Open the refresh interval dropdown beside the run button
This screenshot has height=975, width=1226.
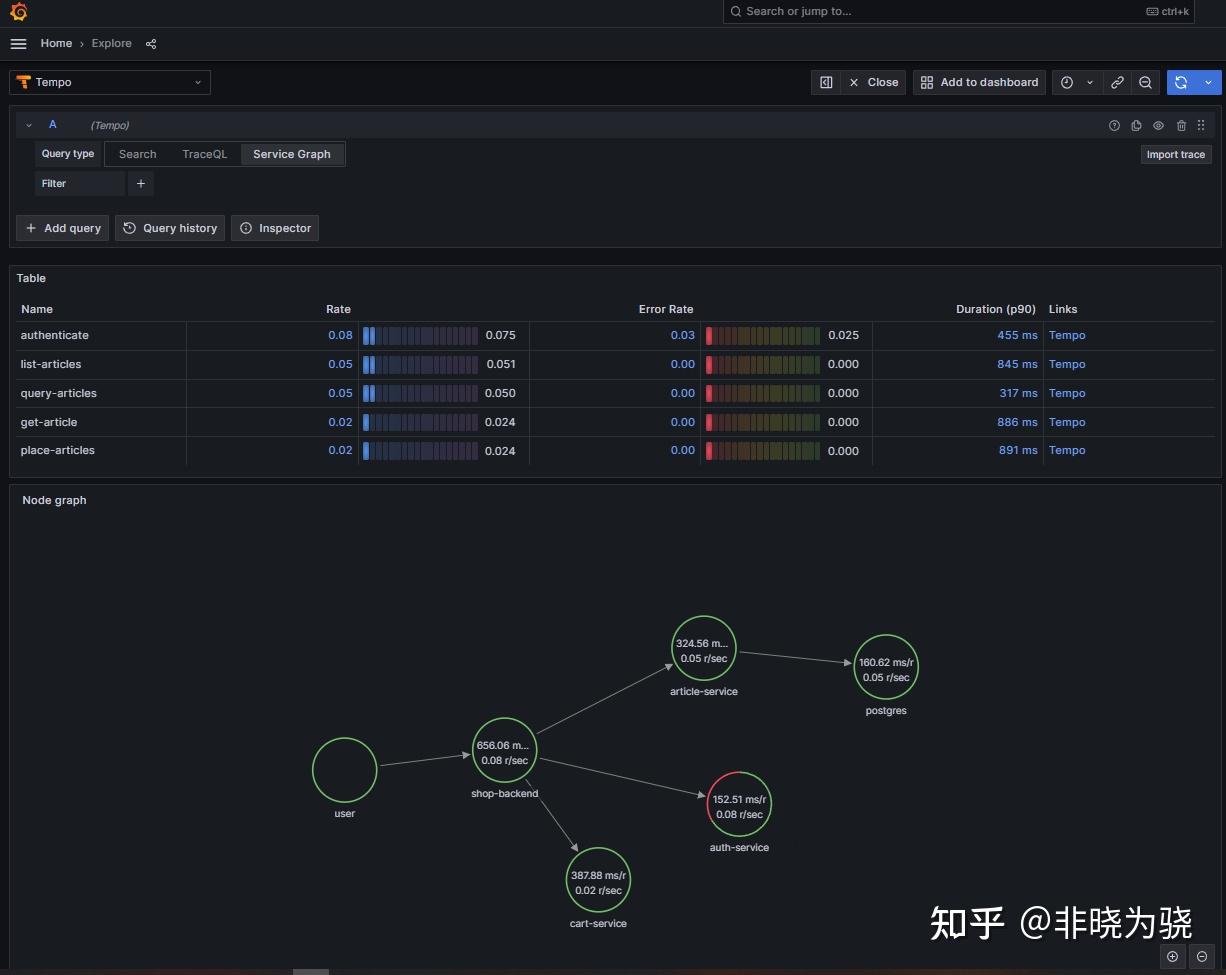[x=1208, y=82]
